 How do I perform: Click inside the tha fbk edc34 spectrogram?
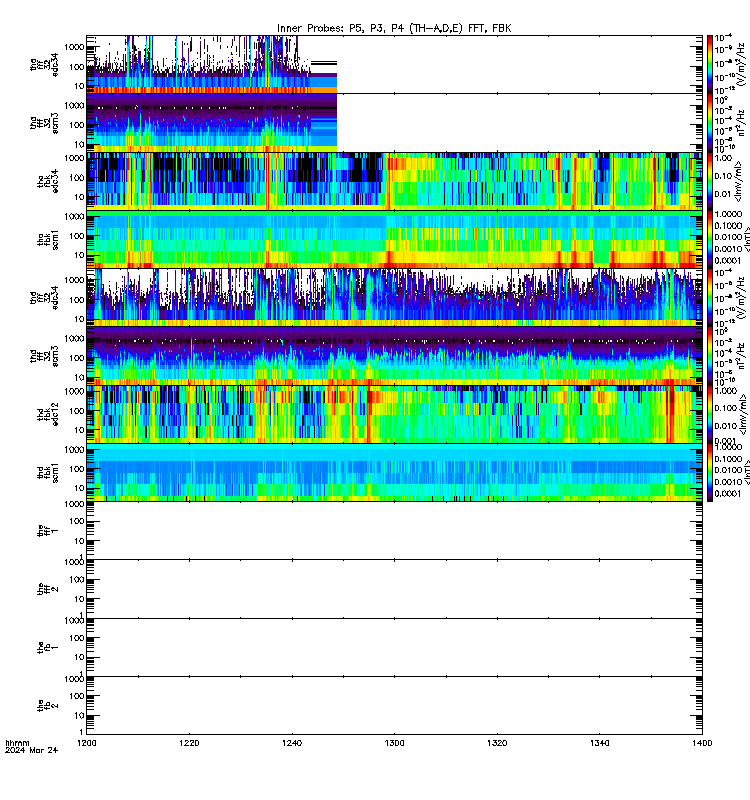(394, 181)
